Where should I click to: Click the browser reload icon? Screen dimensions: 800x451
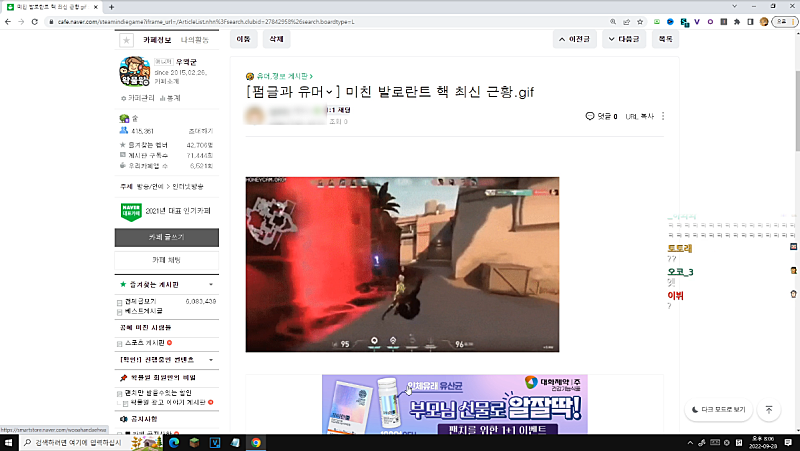pyautogui.click(x=35, y=22)
